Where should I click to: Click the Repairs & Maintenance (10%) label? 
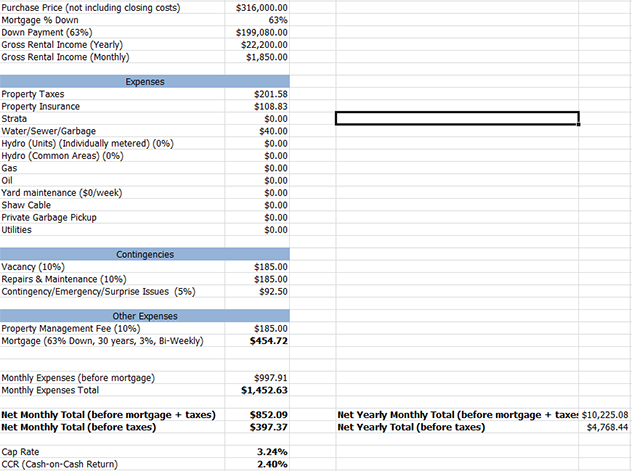(x=64, y=279)
